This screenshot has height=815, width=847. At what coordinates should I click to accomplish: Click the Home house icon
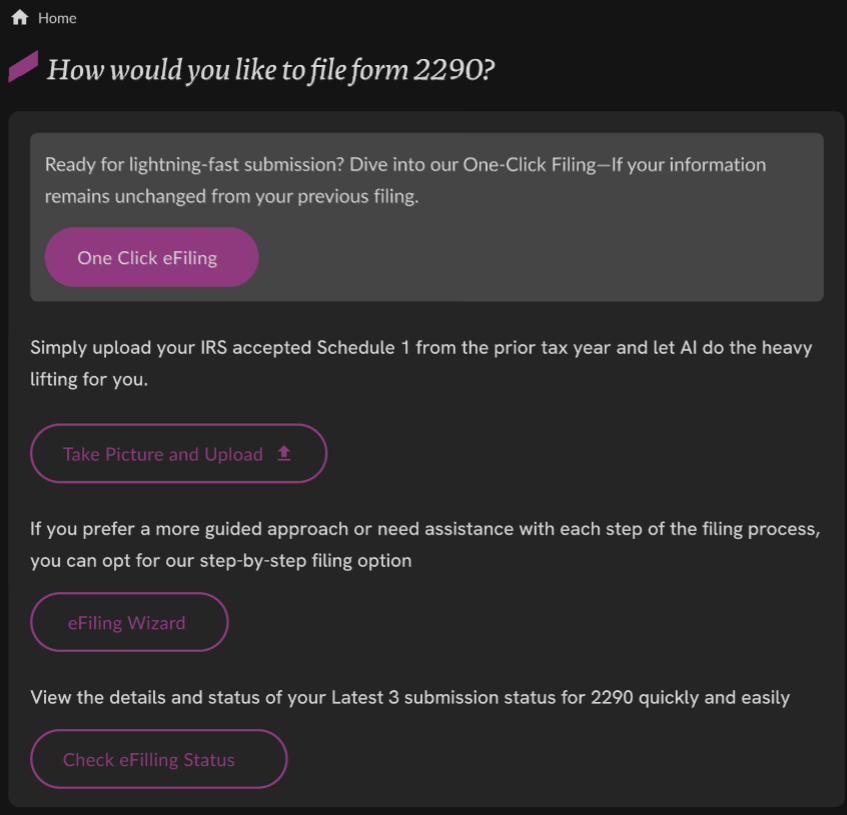[19, 17]
